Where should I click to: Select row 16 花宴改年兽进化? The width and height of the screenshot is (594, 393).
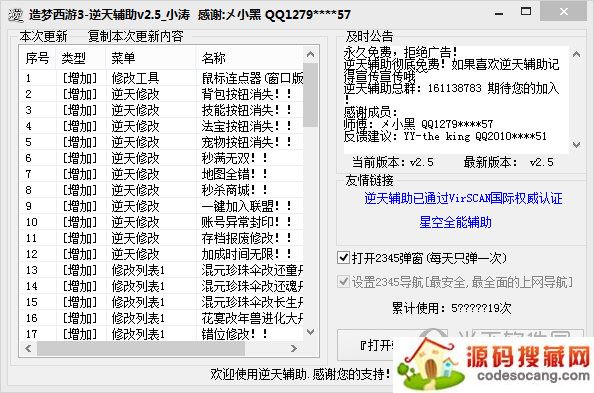(x=162, y=318)
